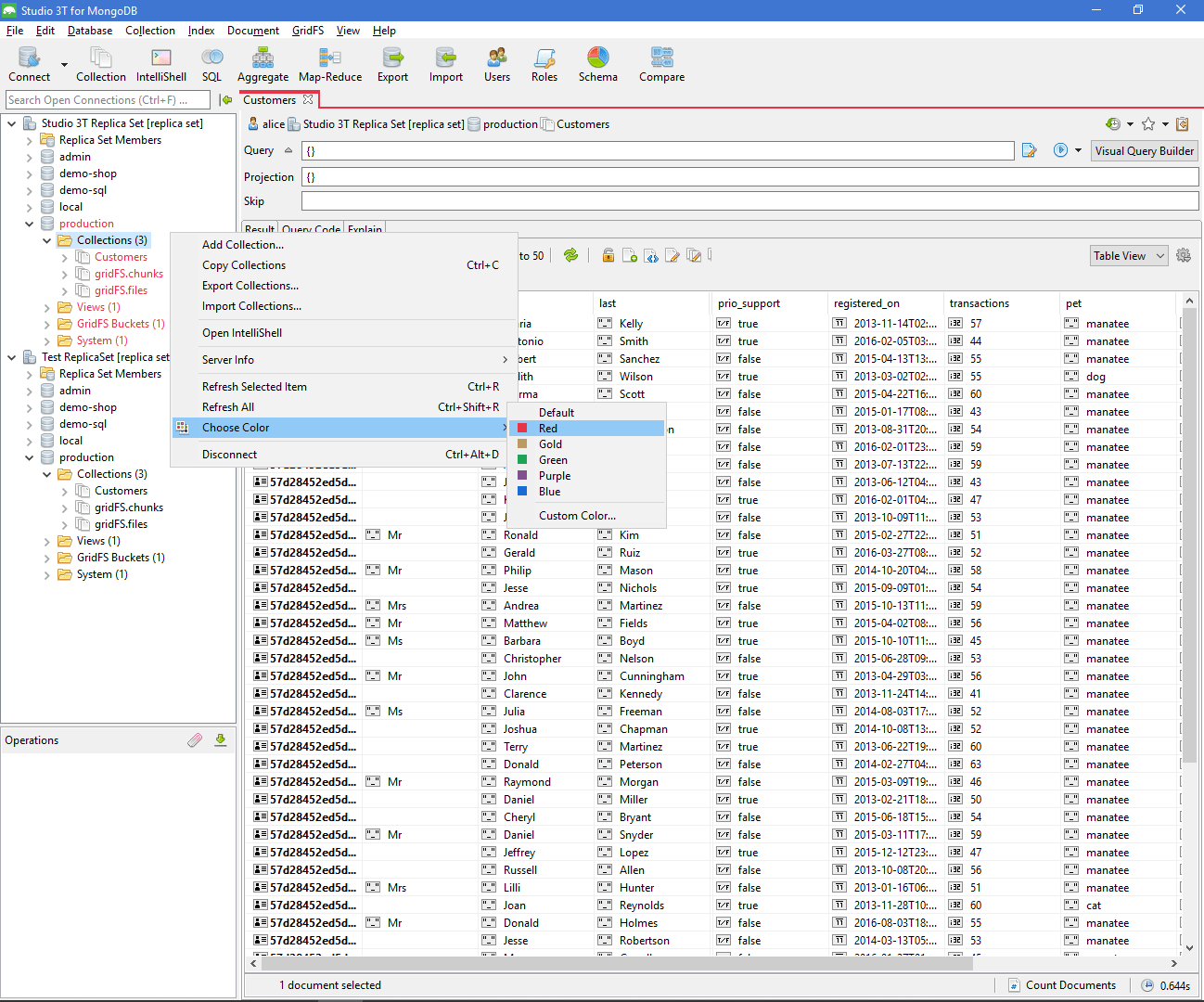The height and width of the screenshot is (1002, 1204).
Task: Collapse the production database node
Action: [x=28, y=223]
